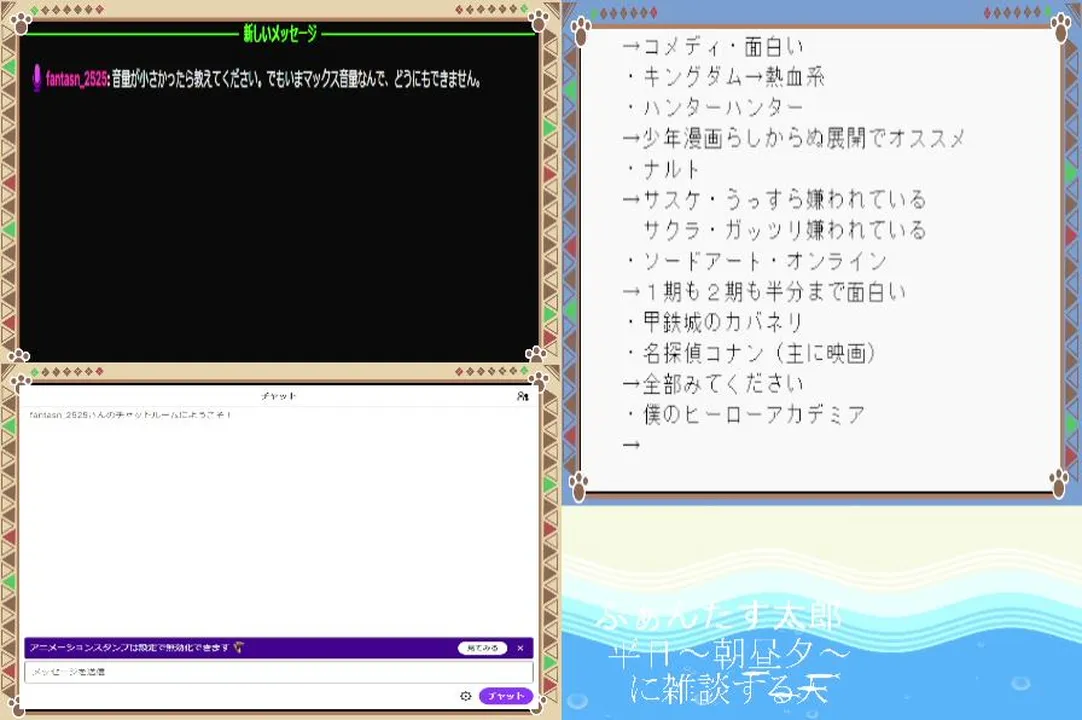Click the 1期も2期も半分まで面白い line
1082x720 pixels.
[x=764, y=291]
